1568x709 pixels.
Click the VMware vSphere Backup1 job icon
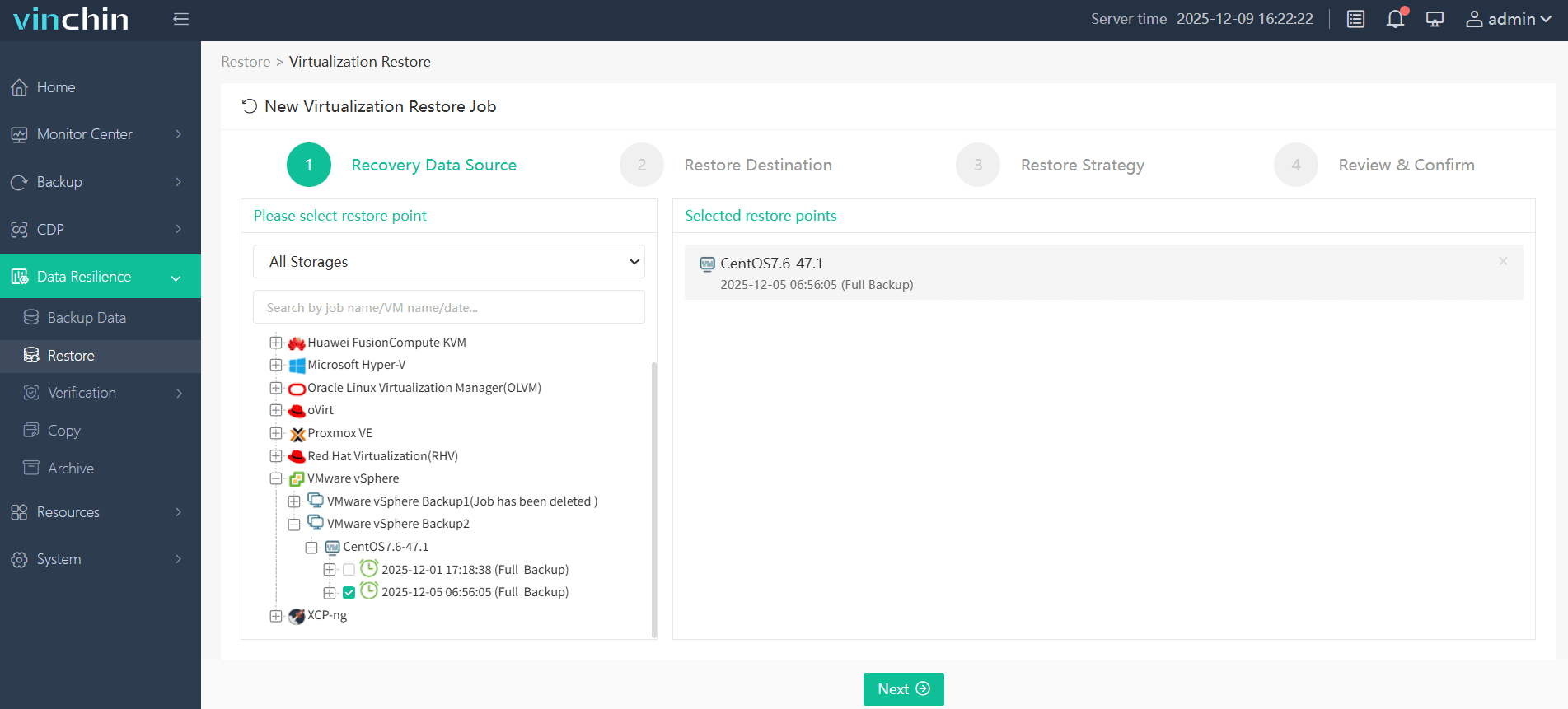[316, 500]
